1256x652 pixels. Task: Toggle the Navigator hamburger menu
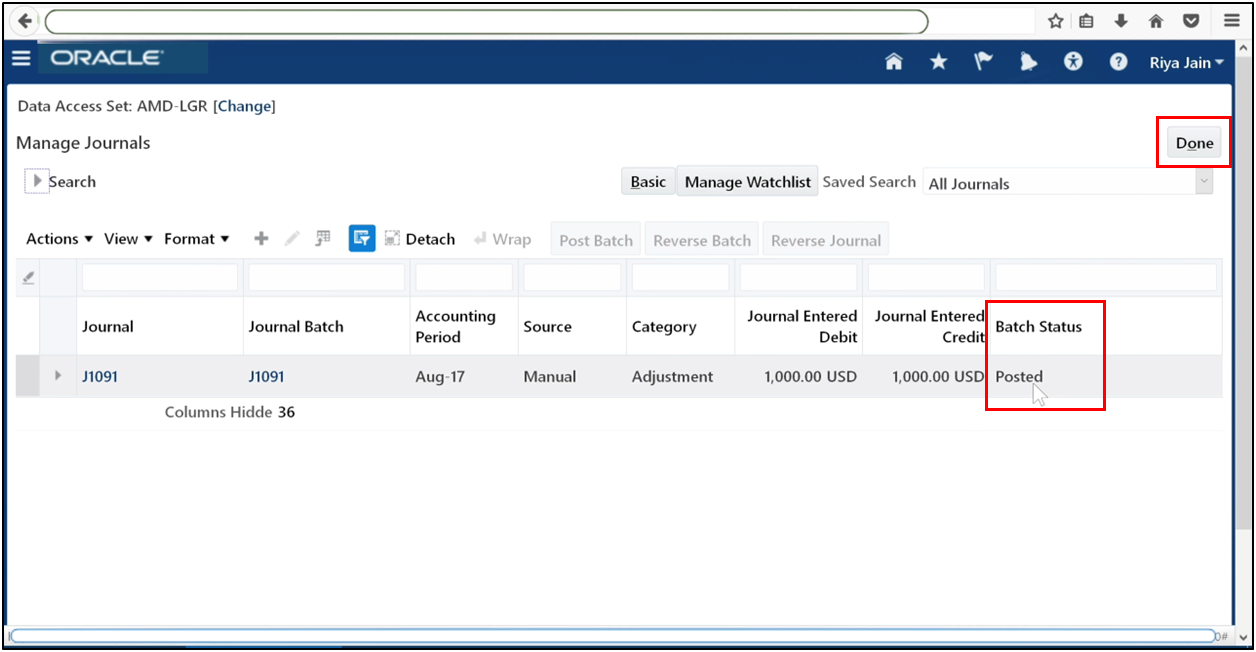21,57
